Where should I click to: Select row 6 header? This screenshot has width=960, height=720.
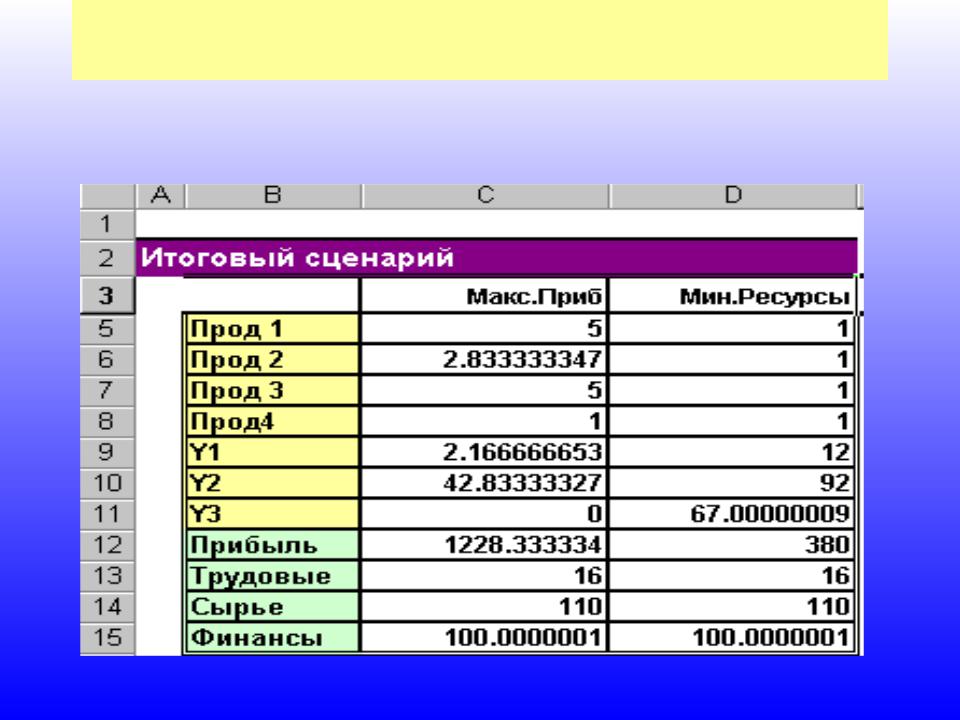[107, 359]
